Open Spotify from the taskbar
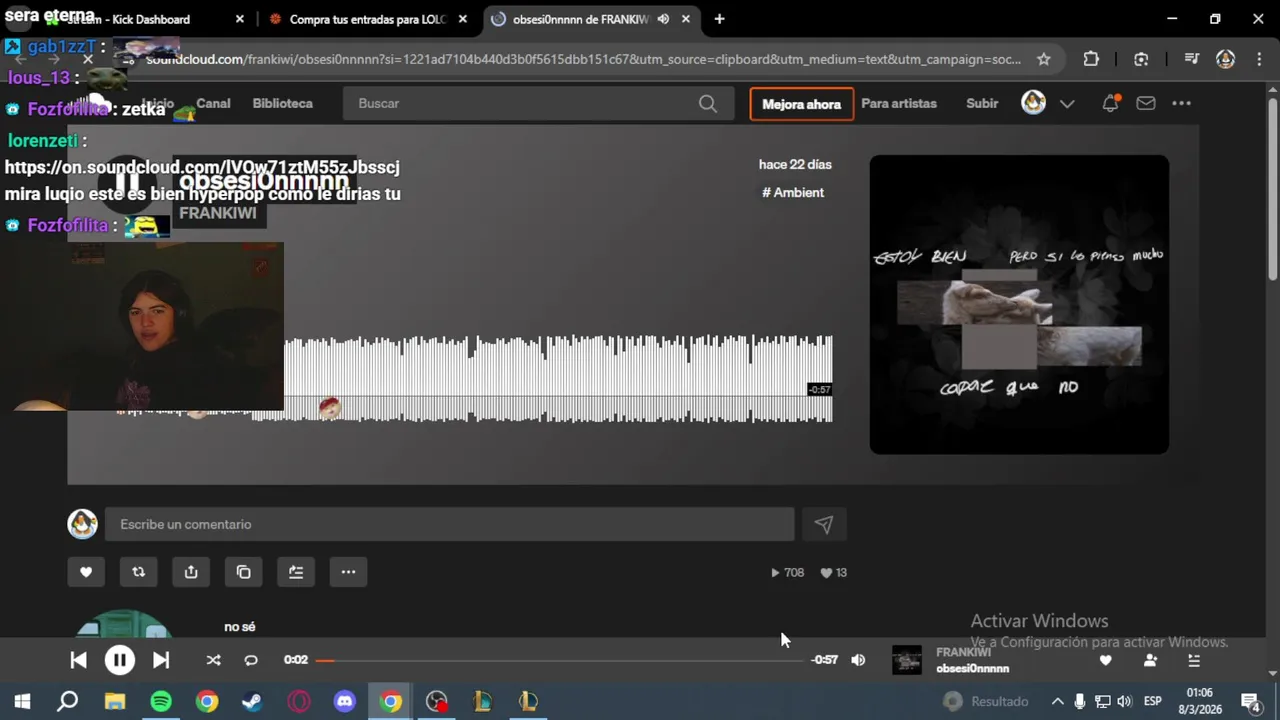Image resolution: width=1280 pixels, height=720 pixels. (x=161, y=701)
